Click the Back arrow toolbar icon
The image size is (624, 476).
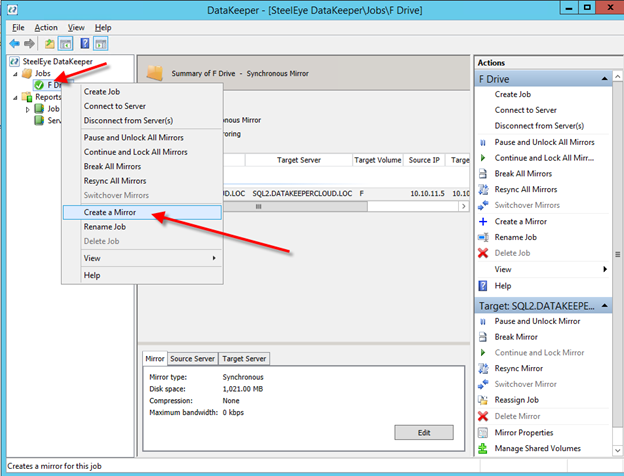click(15, 44)
